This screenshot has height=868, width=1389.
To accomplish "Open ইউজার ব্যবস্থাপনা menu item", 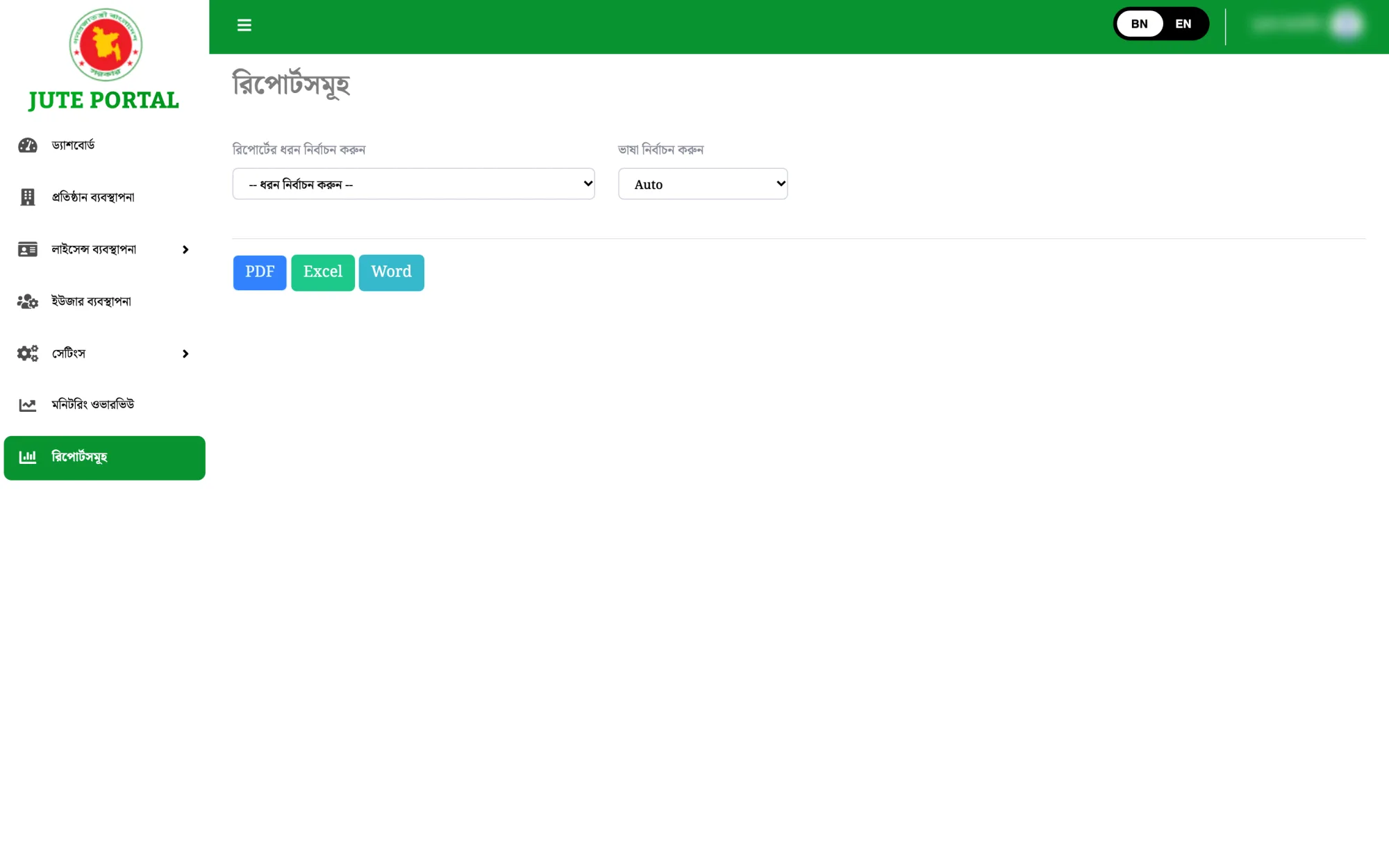I will [x=104, y=301].
